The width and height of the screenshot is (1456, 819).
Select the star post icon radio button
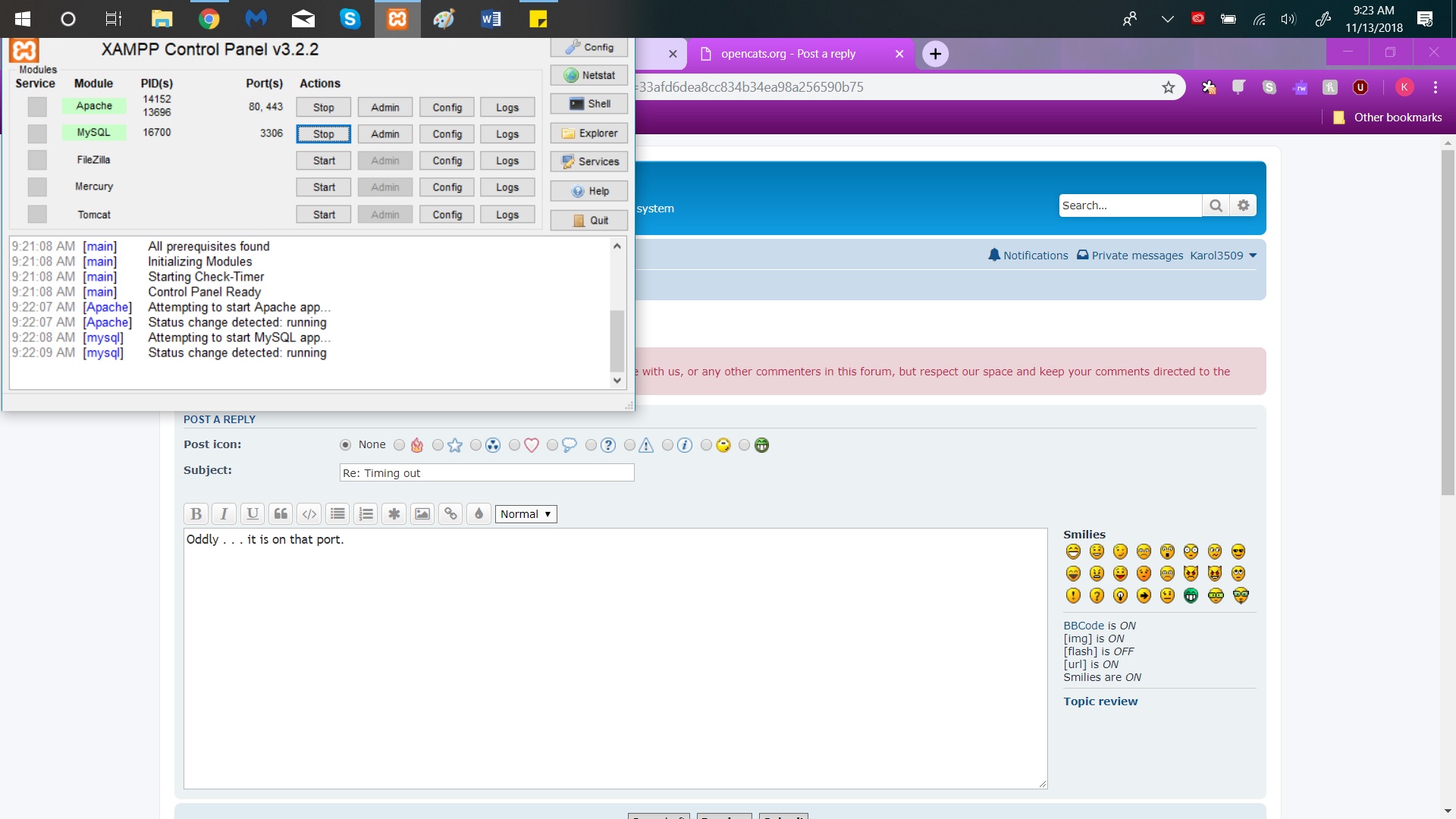pos(438,445)
